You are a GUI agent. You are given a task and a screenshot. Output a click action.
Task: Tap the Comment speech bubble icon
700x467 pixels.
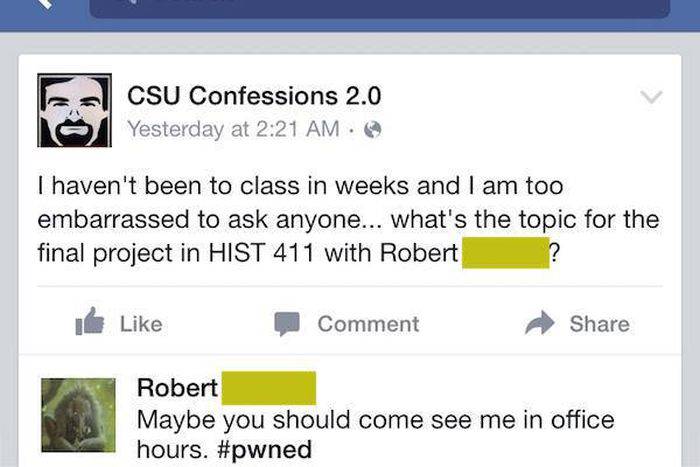(x=288, y=323)
